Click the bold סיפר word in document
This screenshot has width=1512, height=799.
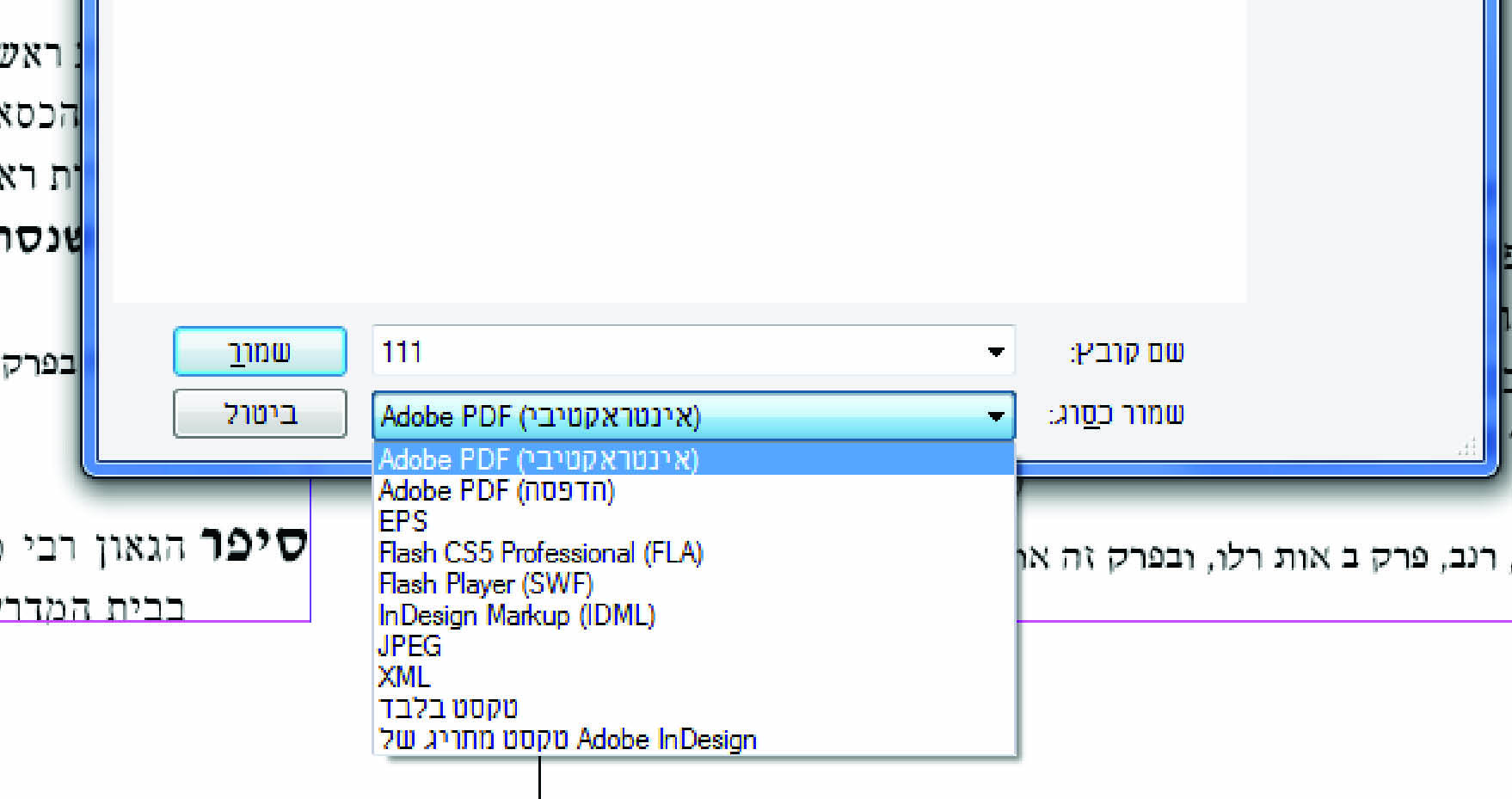pyautogui.click(x=254, y=544)
